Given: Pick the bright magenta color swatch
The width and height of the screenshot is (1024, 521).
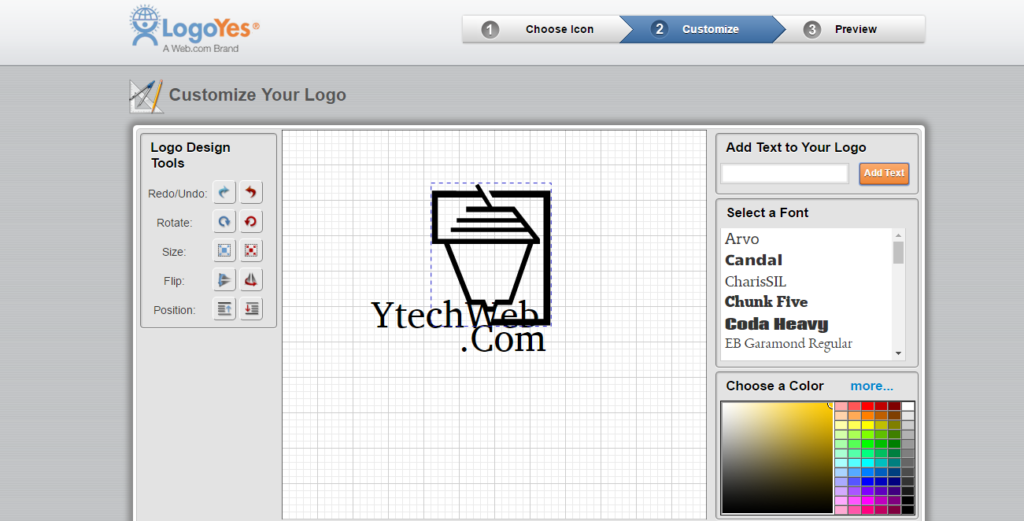Looking at the screenshot, I should click(868, 501).
